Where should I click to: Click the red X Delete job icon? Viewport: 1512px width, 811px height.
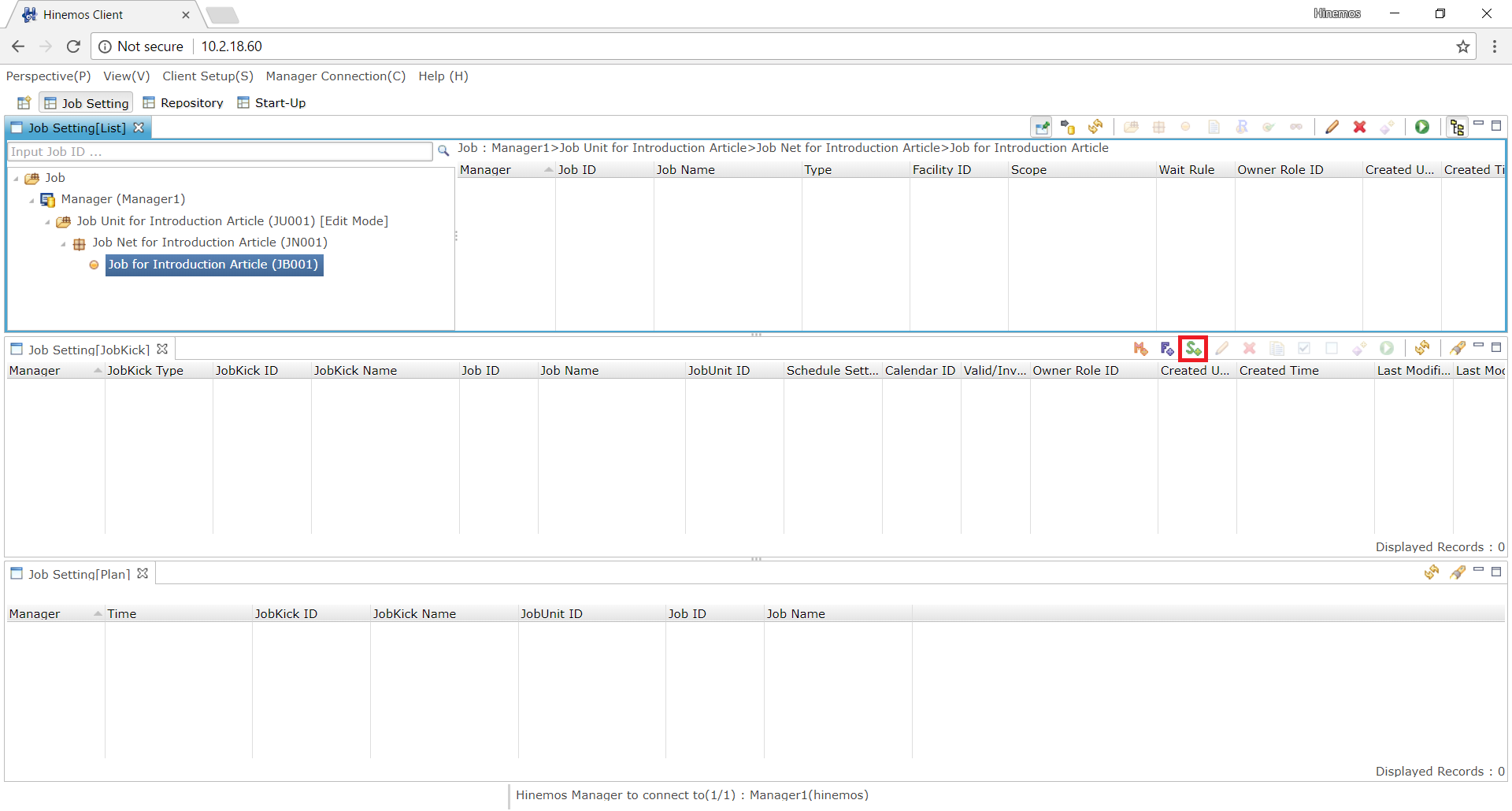click(1359, 127)
